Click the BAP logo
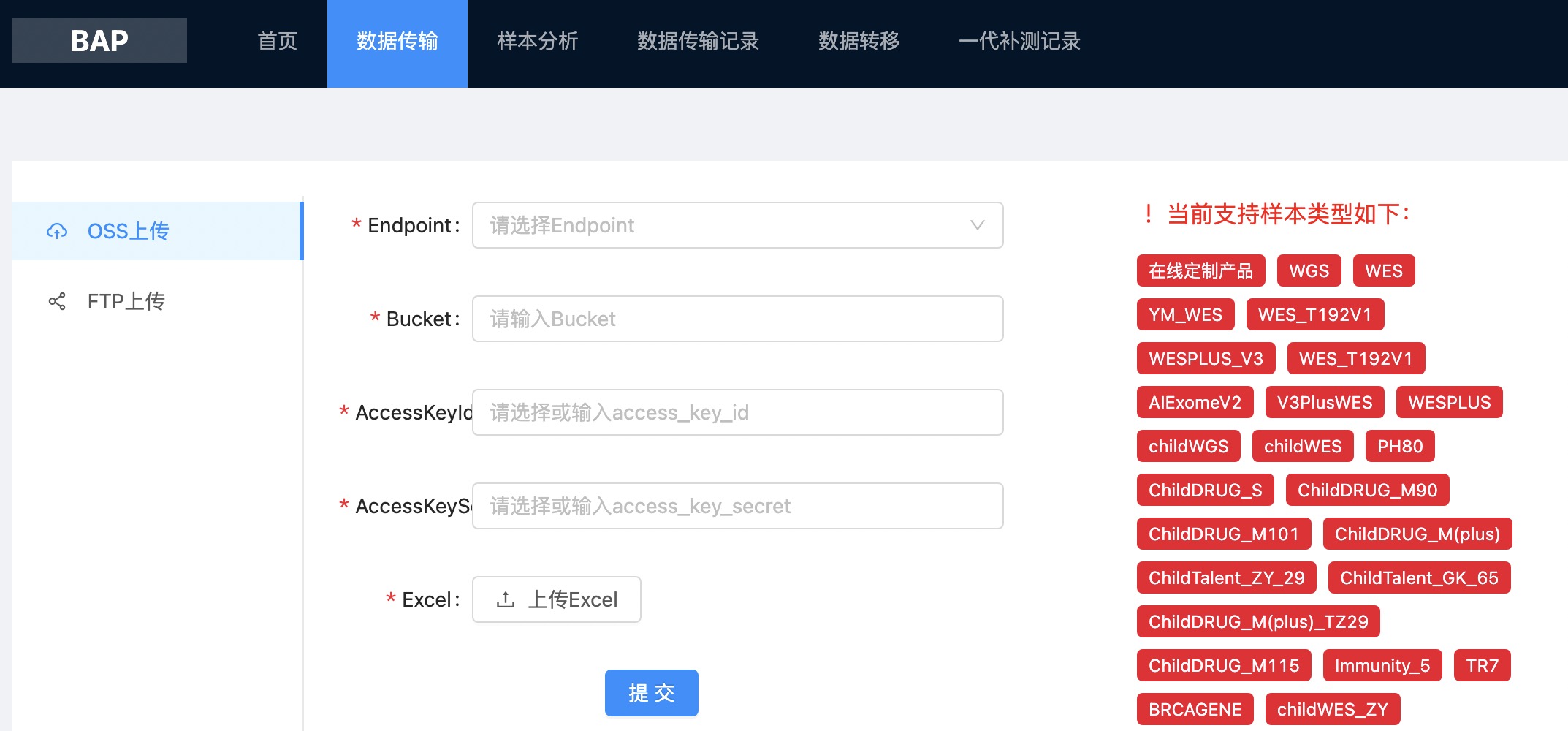The width and height of the screenshot is (1568, 731). coord(99,40)
